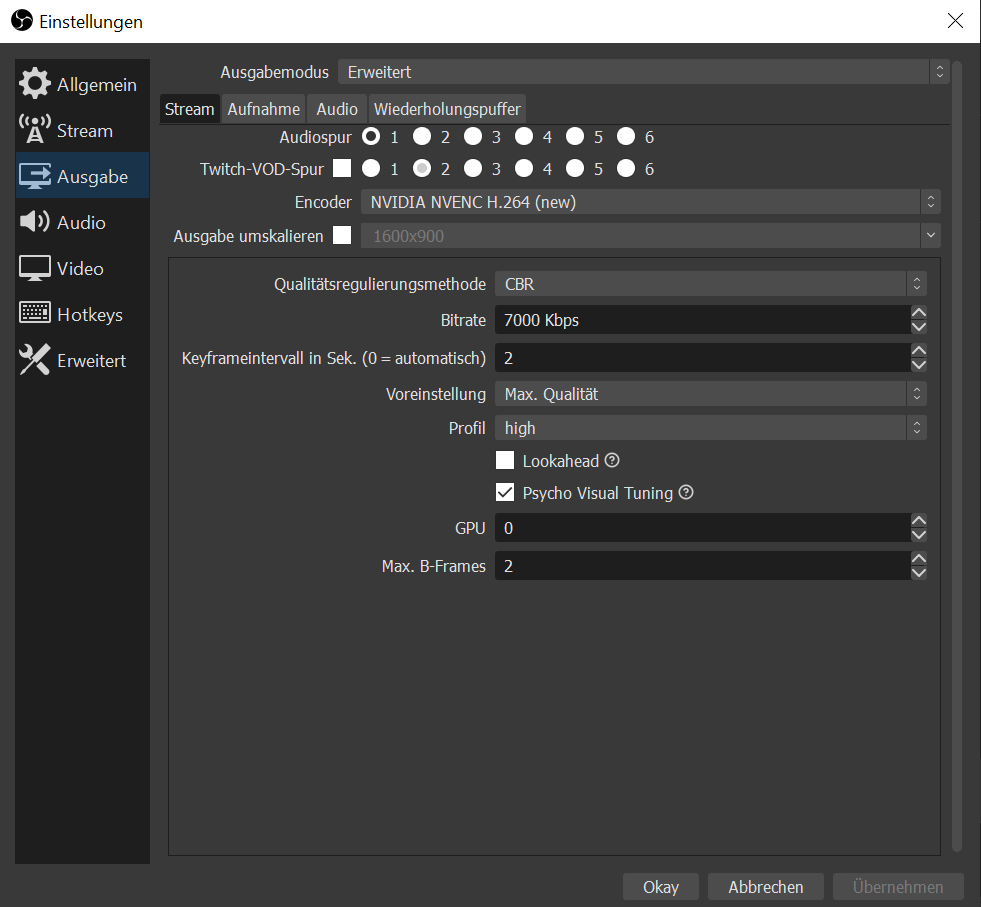Image resolution: width=981 pixels, height=907 pixels.
Task: Open the Allgemein gear icon section
Action: tap(35, 85)
